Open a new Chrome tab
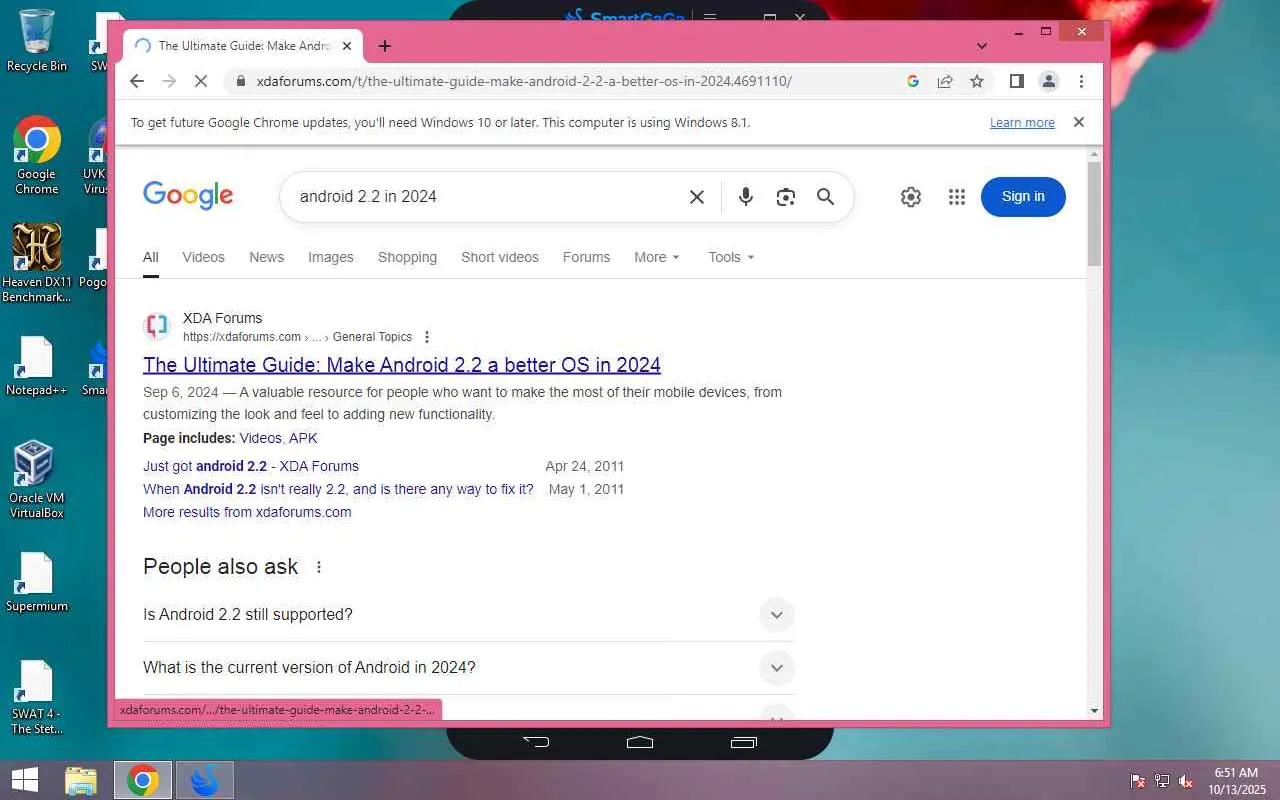The image size is (1280, 800). [385, 46]
